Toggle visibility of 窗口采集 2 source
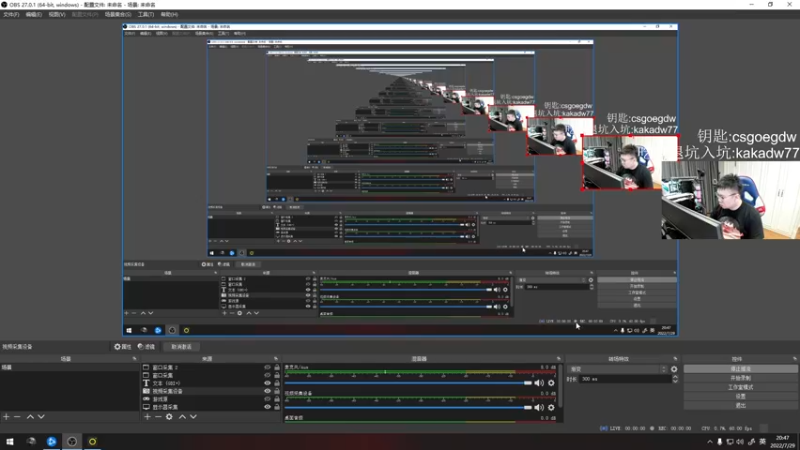800x450 pixels. (x=267, y=367)
